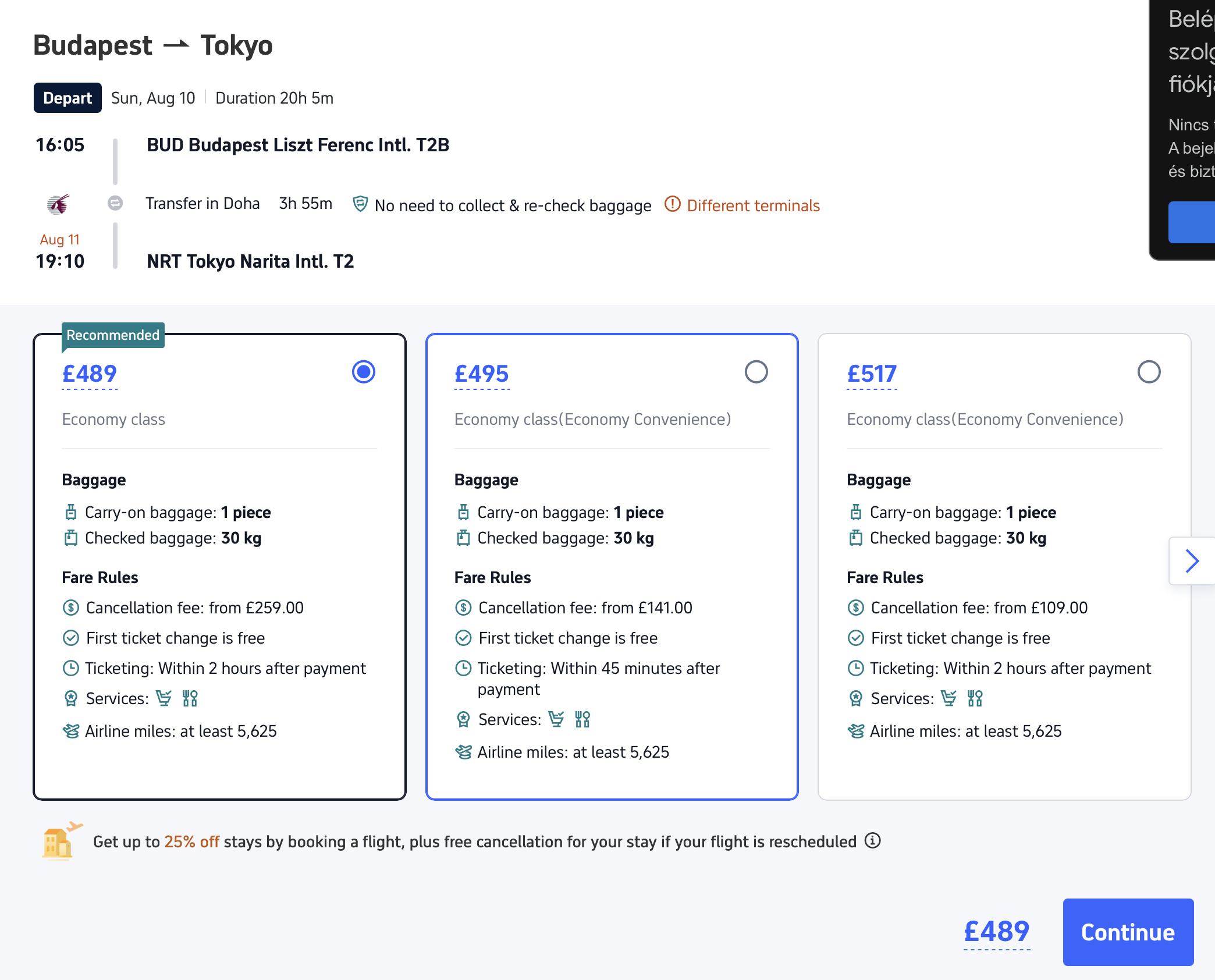
Task: Select the £495 fare radio button
Action: click(x=756, y=372)
